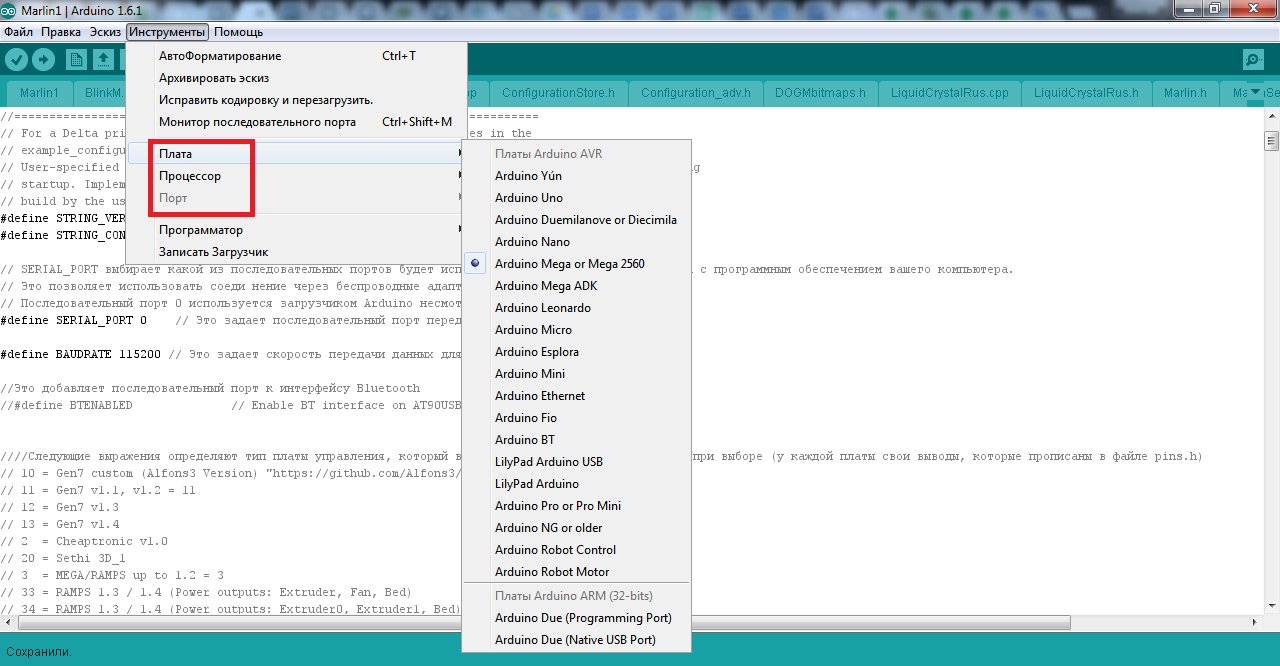Click the '#define SERIAL_PORT 0' code line
Image resolution: width=1280 pixels, height=666 pixels.
[x=230, y=320]
